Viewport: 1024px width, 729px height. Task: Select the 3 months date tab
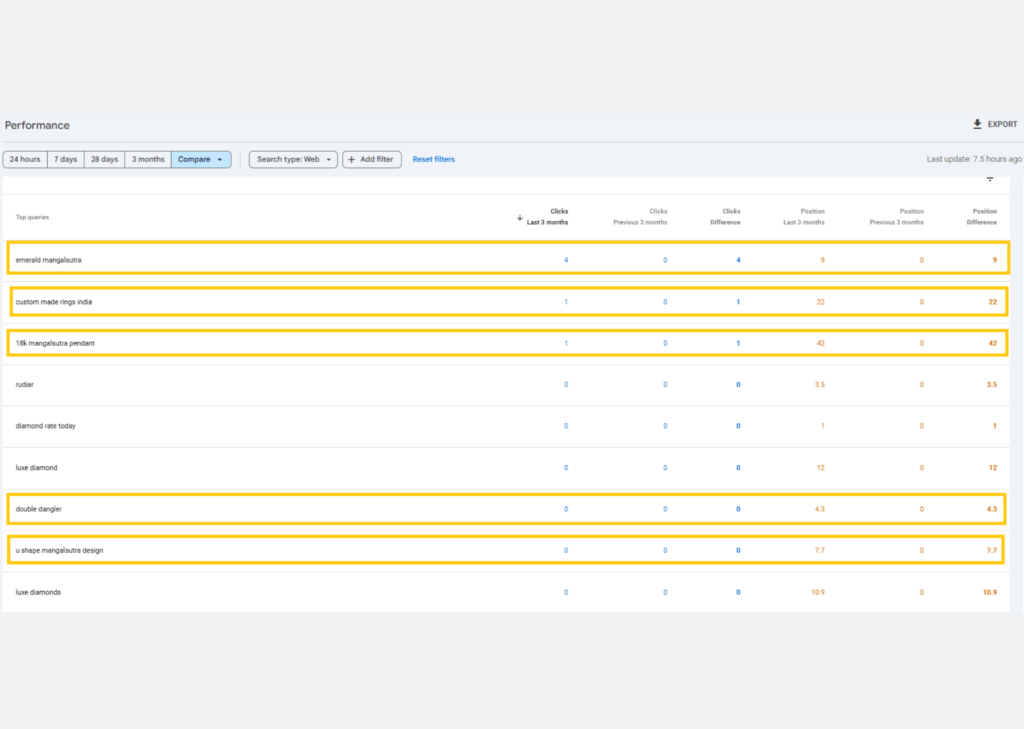(148, 160)
